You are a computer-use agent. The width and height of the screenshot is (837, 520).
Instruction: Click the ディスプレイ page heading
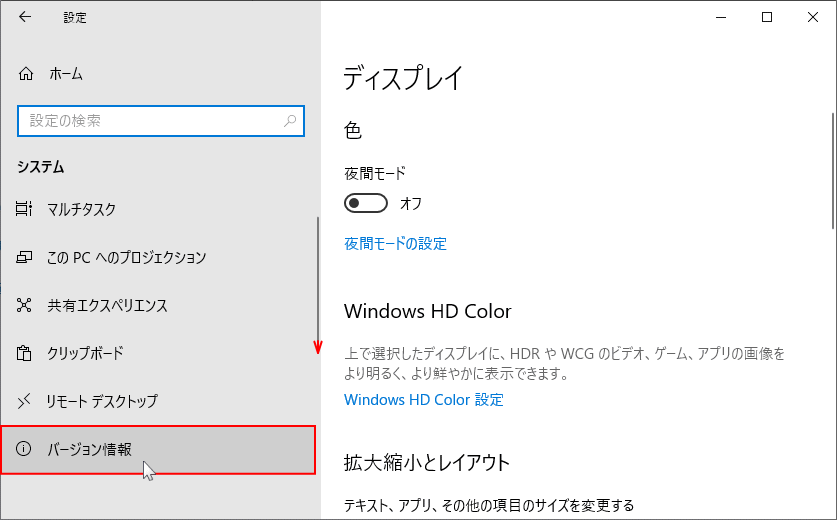[x=402, y=78]
